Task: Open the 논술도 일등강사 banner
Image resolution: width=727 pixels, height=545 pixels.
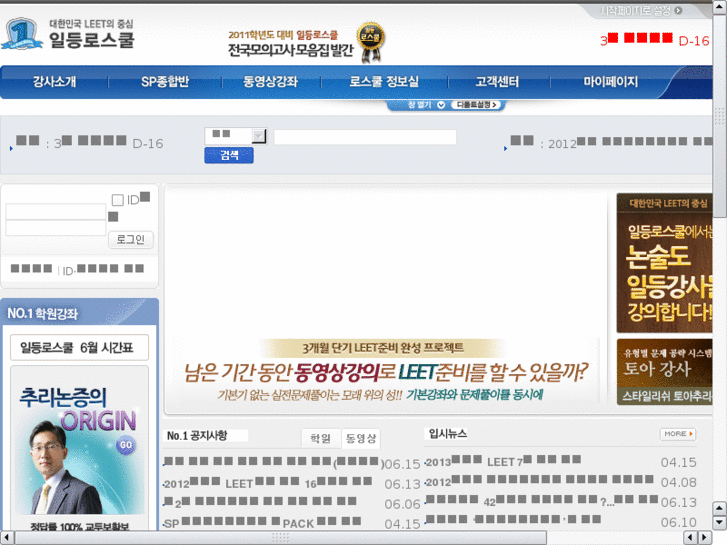Action: [664, 263]
